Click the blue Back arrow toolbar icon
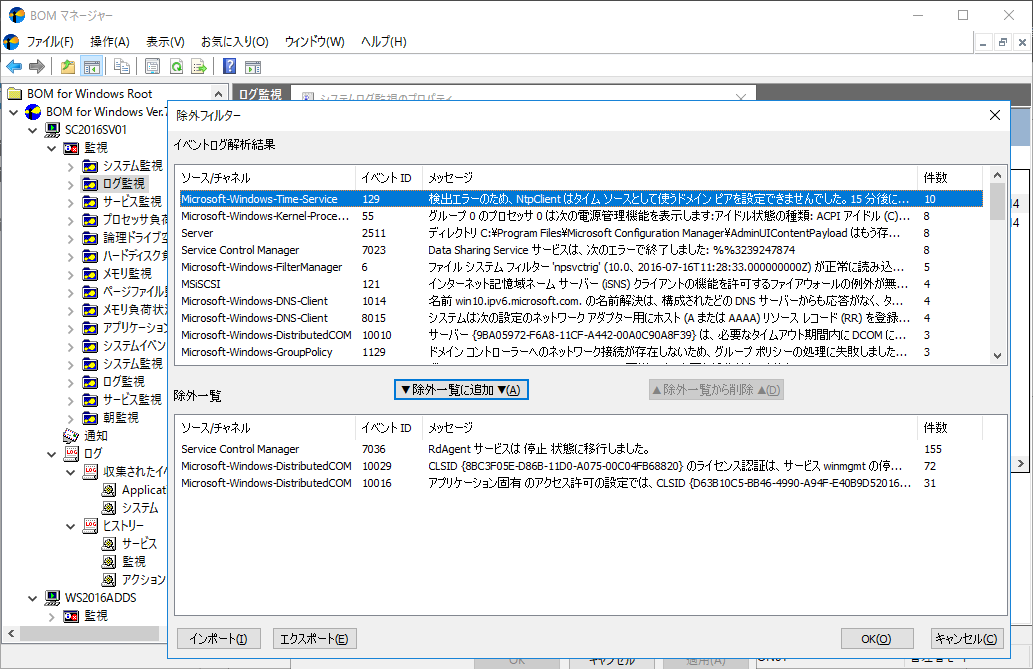The height and width of the screenshot is (669, 1033). click(x=14, y=67)
